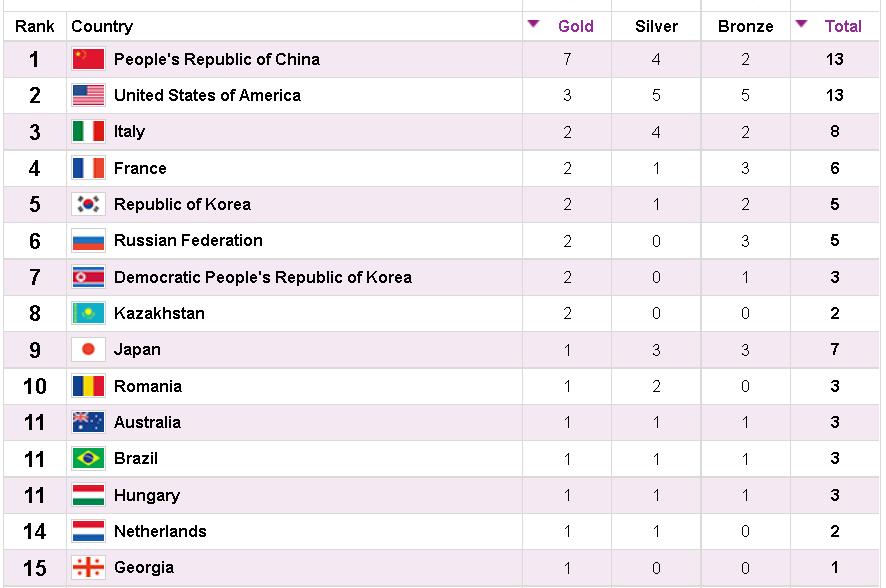Click the Brazil flag icon

coord(88,458)
